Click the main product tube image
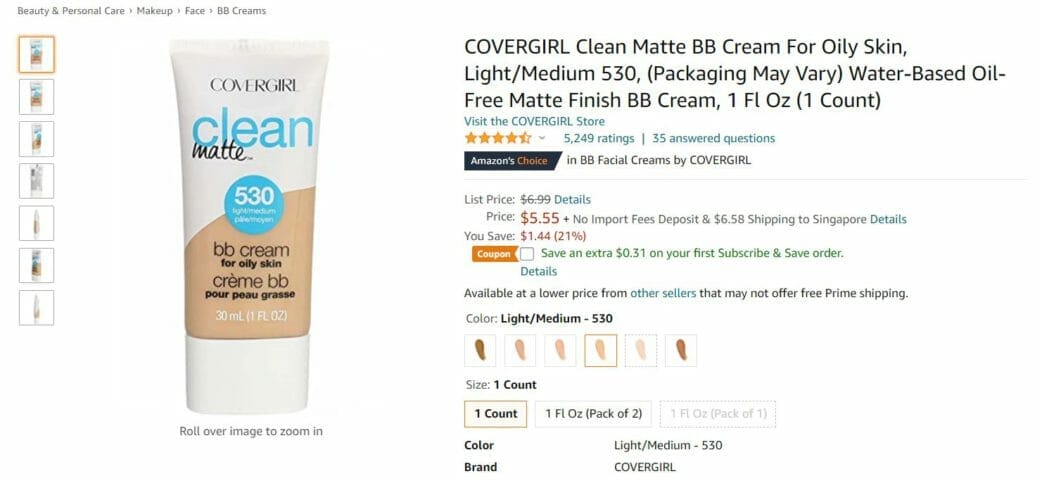 (x=249, y=226)
